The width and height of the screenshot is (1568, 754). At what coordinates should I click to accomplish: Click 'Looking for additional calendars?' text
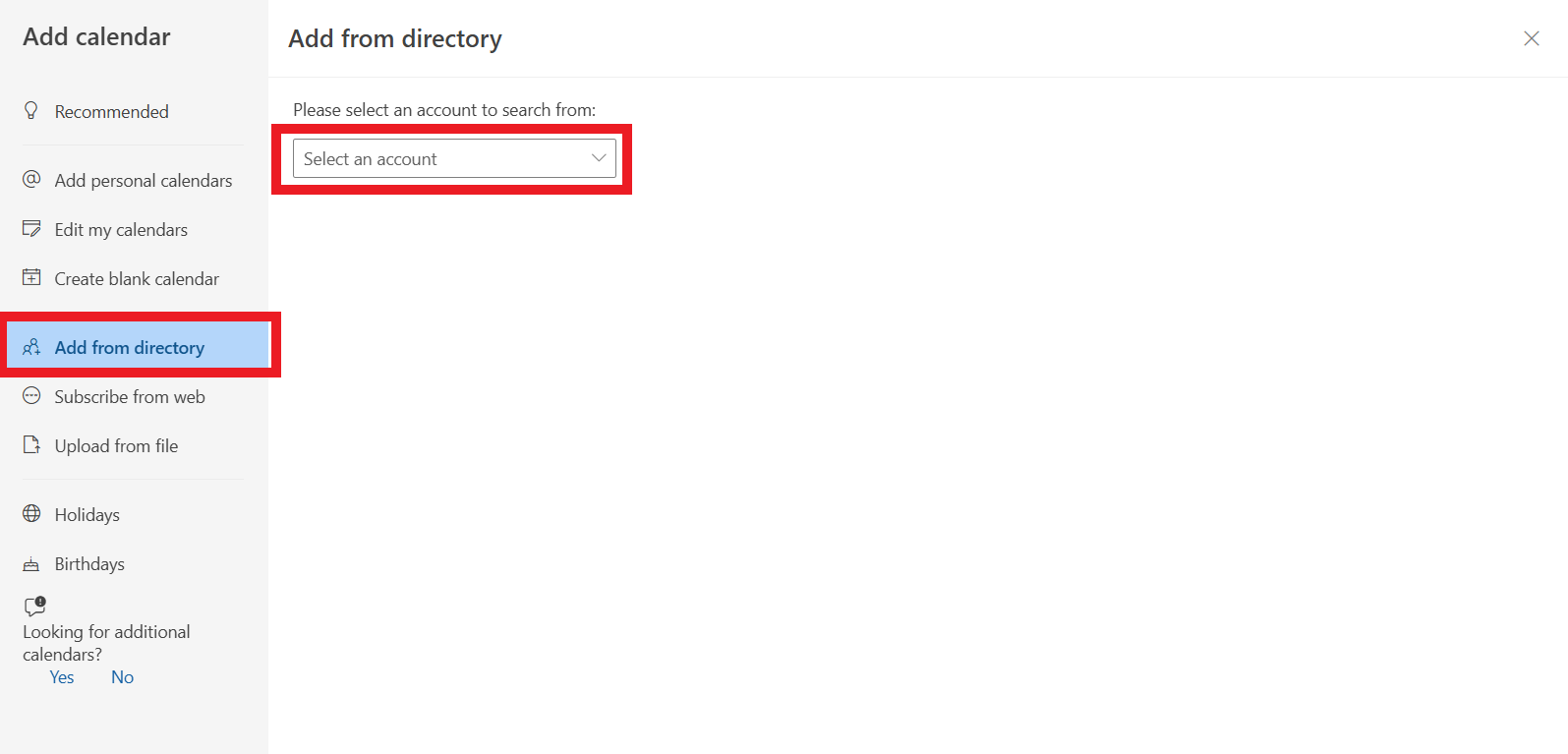tap(106, 643)
